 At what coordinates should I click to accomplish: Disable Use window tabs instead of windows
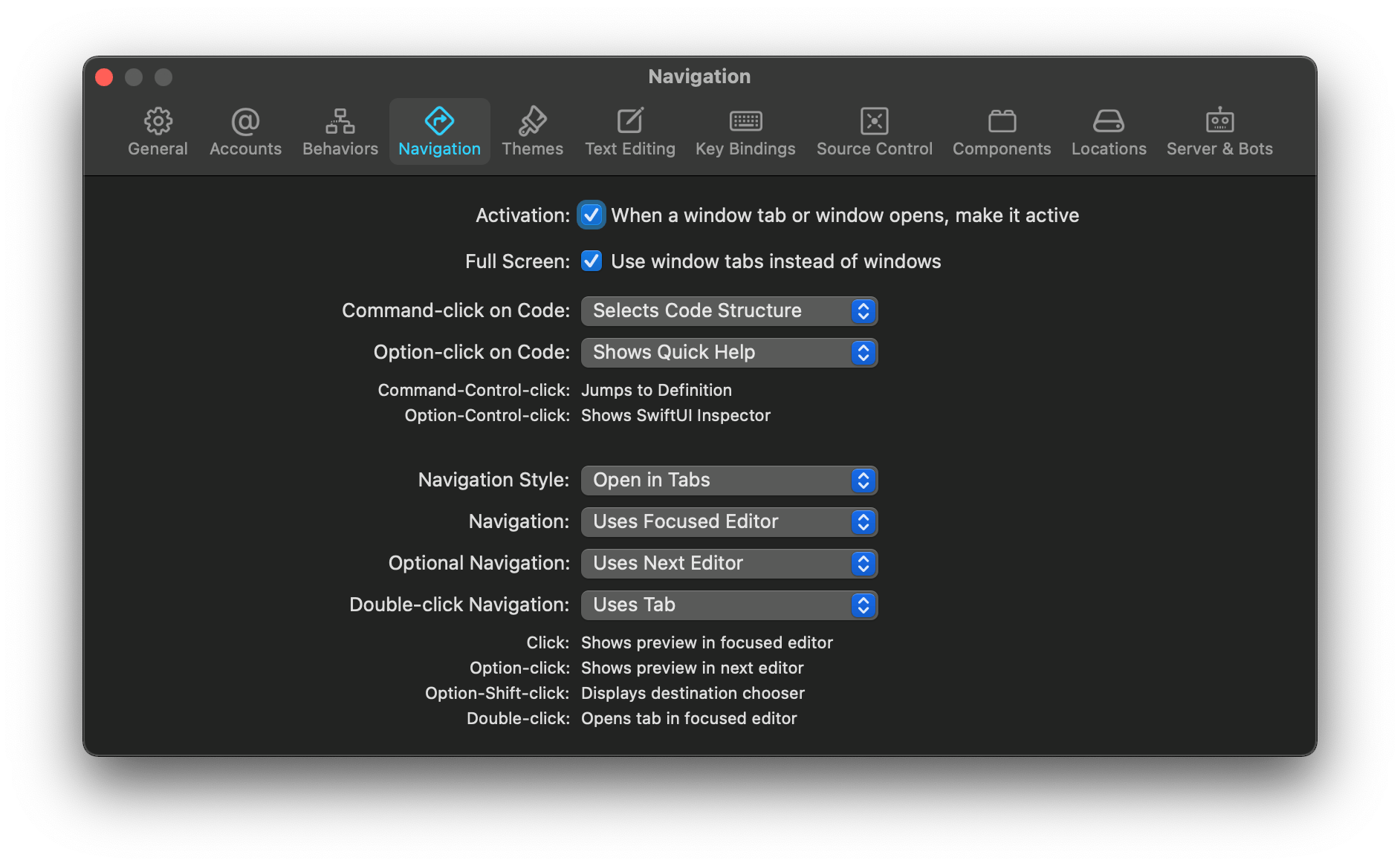591,261
